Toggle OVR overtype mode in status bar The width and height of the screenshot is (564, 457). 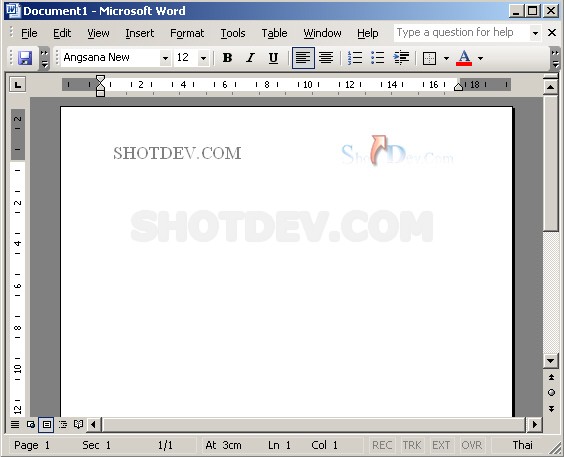472,445
